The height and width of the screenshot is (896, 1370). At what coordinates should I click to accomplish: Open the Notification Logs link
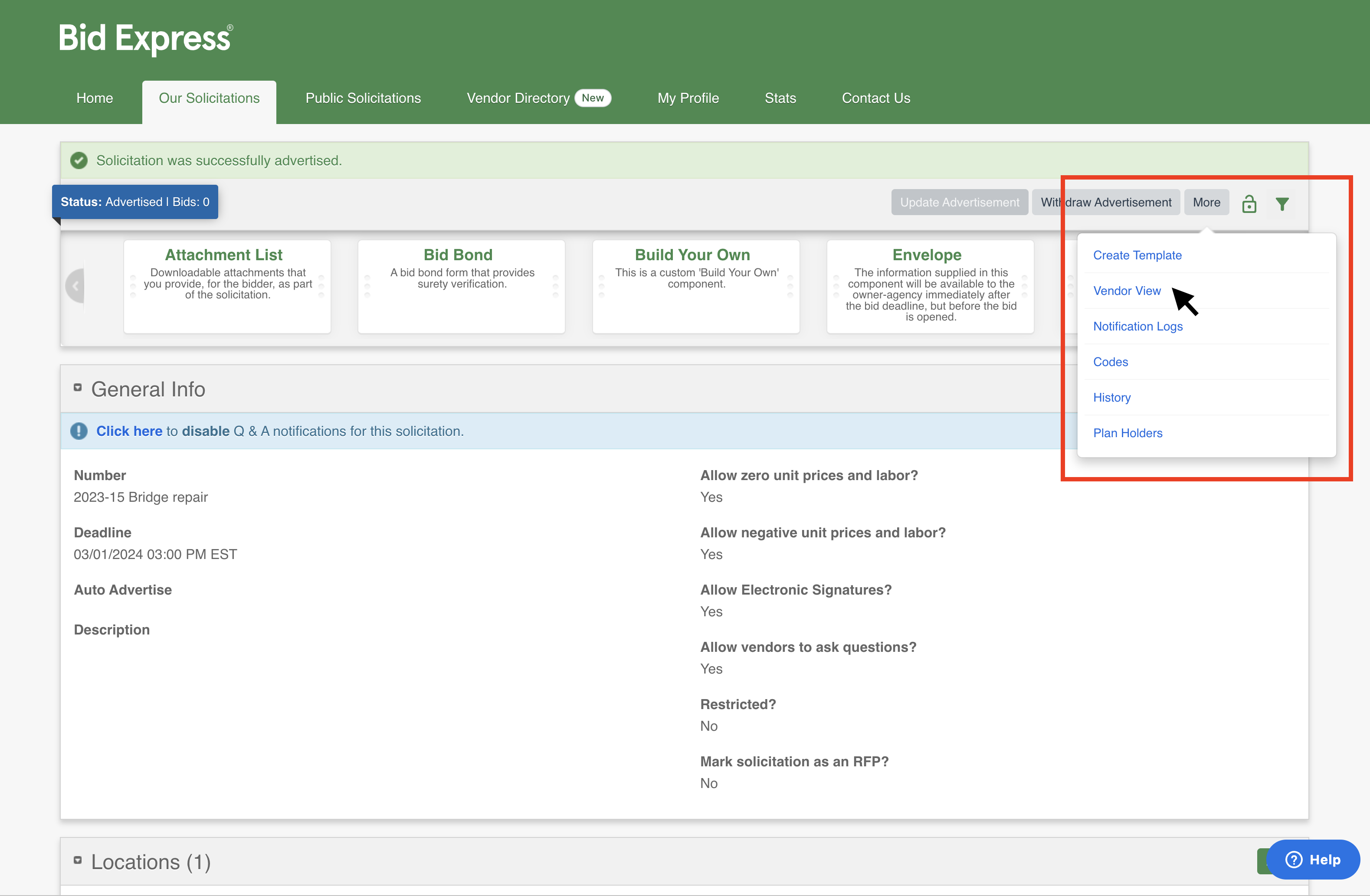pos(1137,326)
